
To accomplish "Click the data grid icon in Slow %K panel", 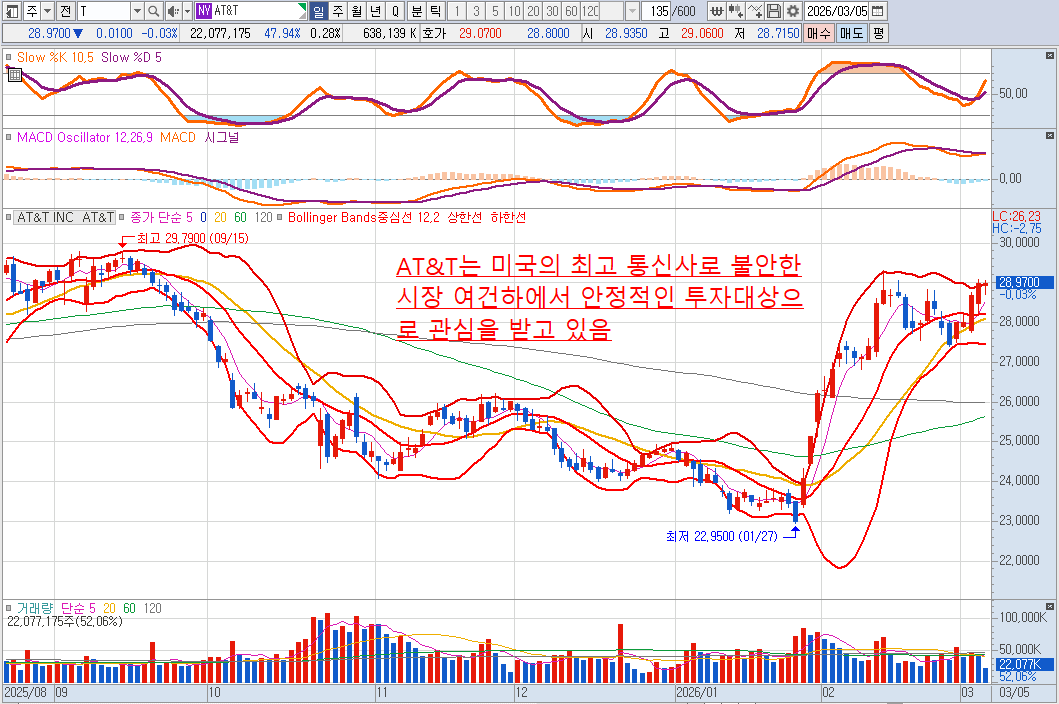I will [x=13, y=75].
